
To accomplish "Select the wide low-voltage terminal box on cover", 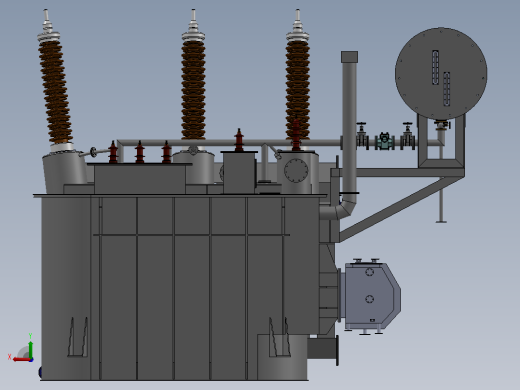I will pyautogui.click(x=140, y=178).
